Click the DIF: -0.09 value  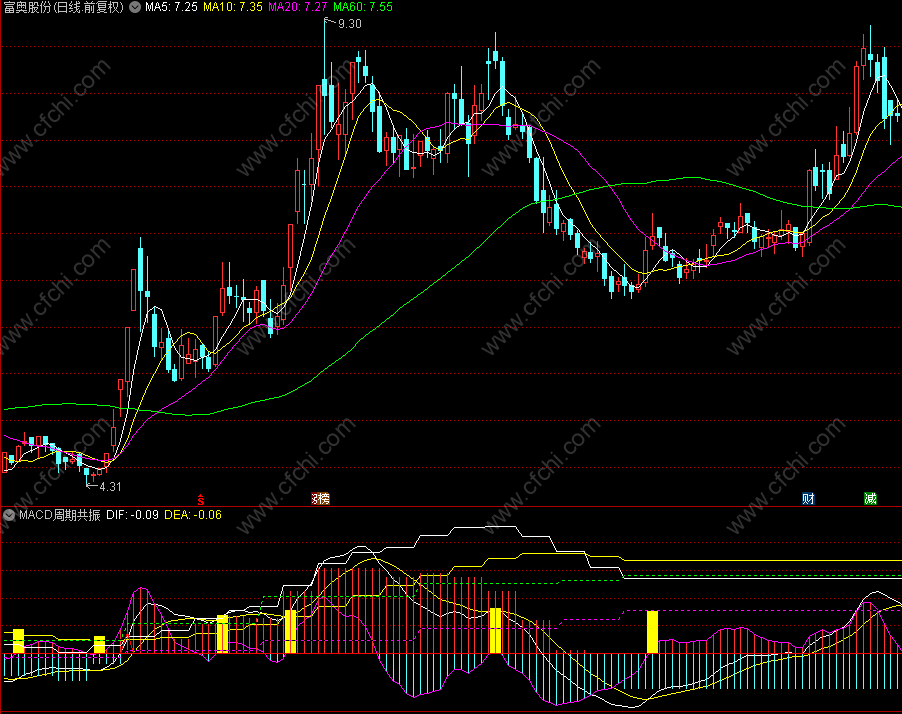click(x=132, y=515)
